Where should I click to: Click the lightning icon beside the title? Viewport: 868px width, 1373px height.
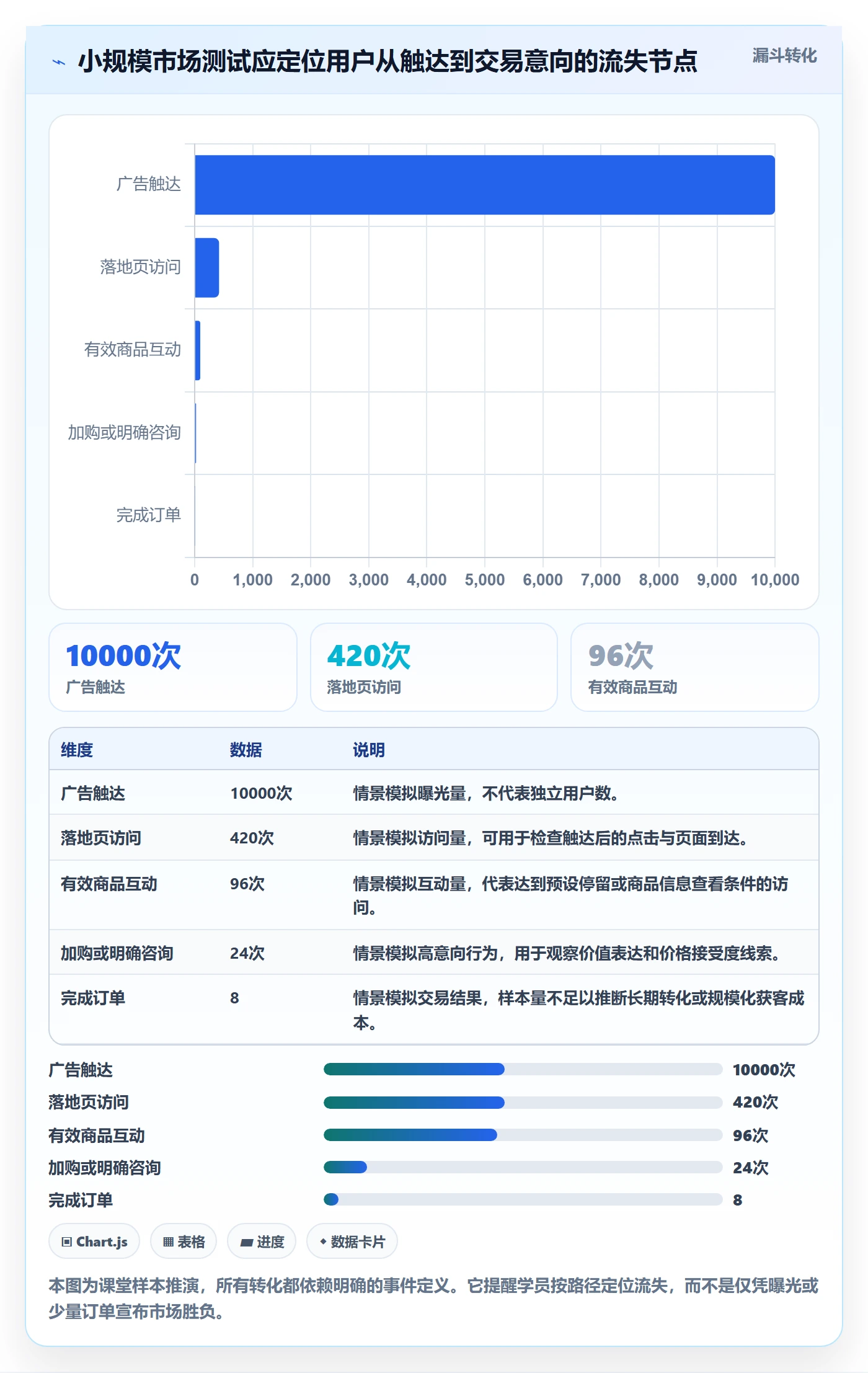click(x=59, y=61)
